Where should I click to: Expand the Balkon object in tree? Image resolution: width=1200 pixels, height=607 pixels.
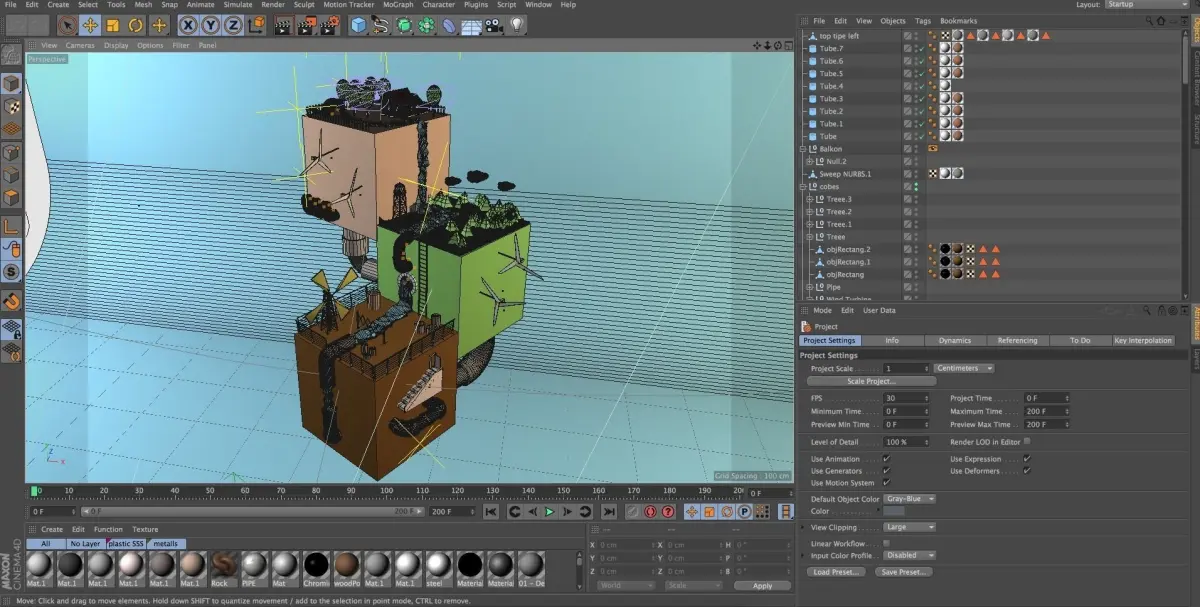point(803,149)
